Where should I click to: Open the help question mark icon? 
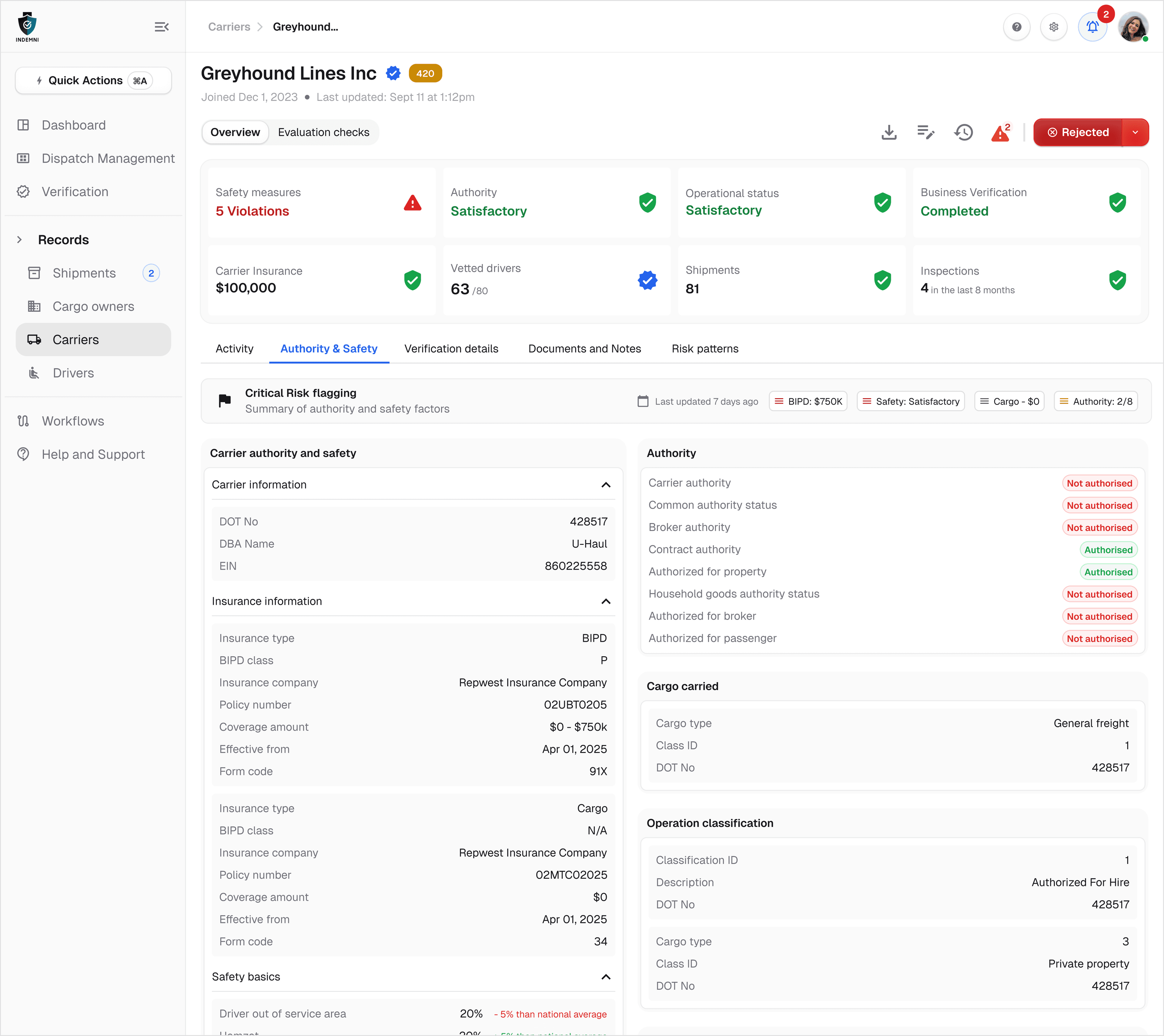1016,27
